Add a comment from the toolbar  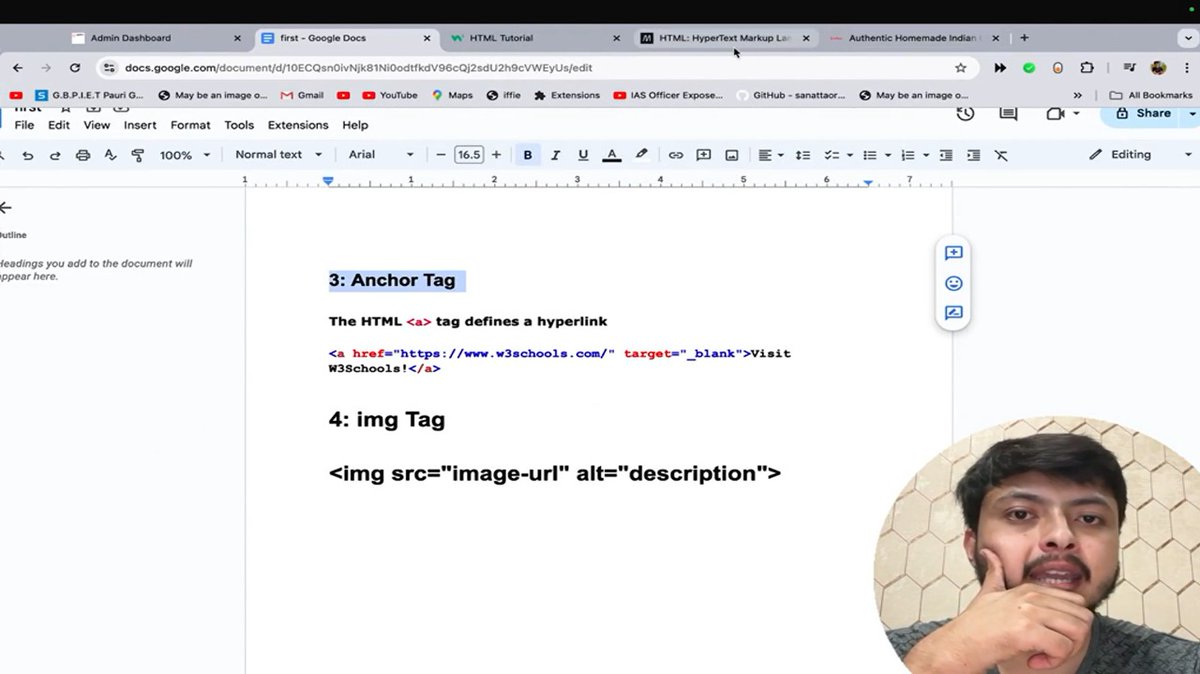coord(704,155)
